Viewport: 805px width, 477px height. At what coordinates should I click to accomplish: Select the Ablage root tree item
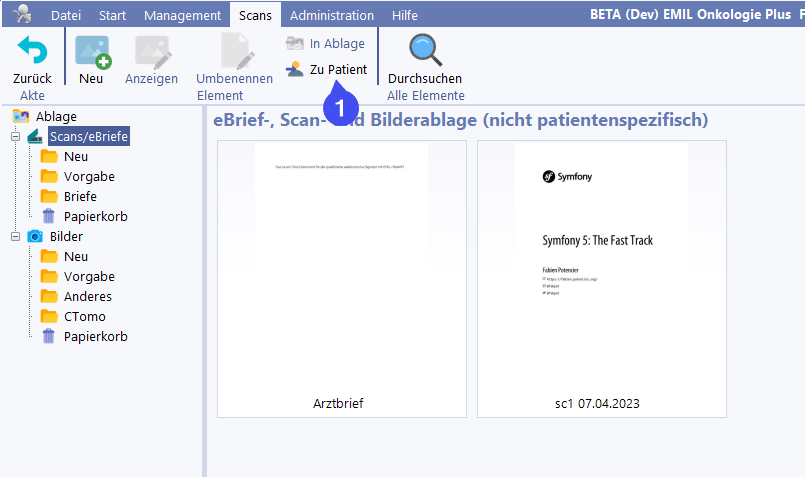coord(56,116)
